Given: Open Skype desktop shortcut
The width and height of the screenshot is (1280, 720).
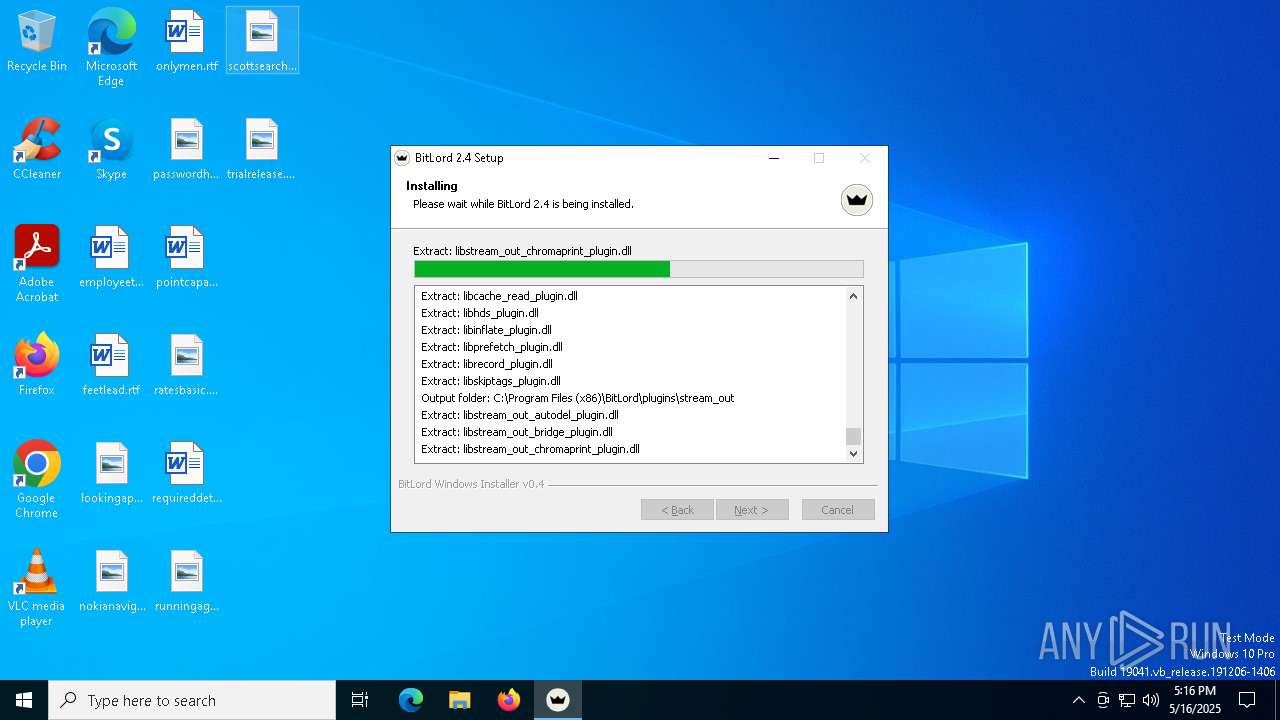Looking at the screenshot, I should pos(111,150).
